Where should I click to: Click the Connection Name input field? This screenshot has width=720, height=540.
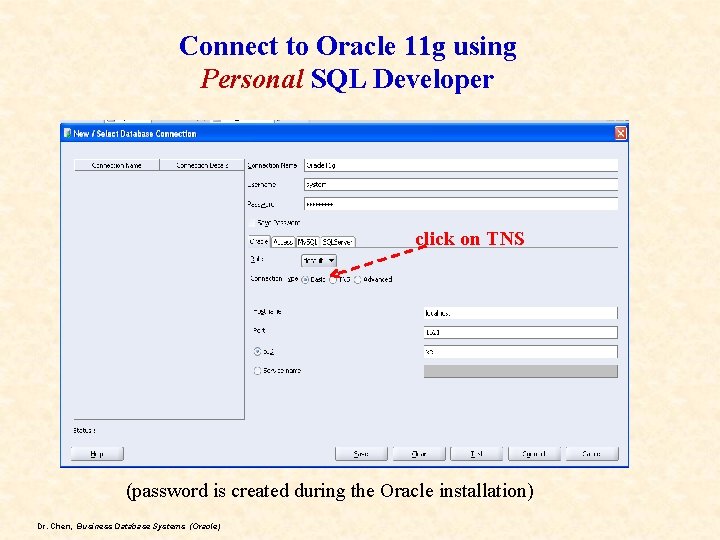pos(461,165)
